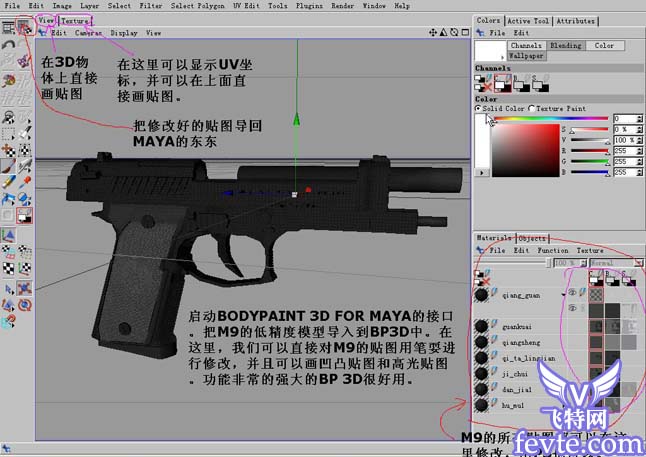
Task: Switch to the Texture view tab
Action: coord(75,21)
